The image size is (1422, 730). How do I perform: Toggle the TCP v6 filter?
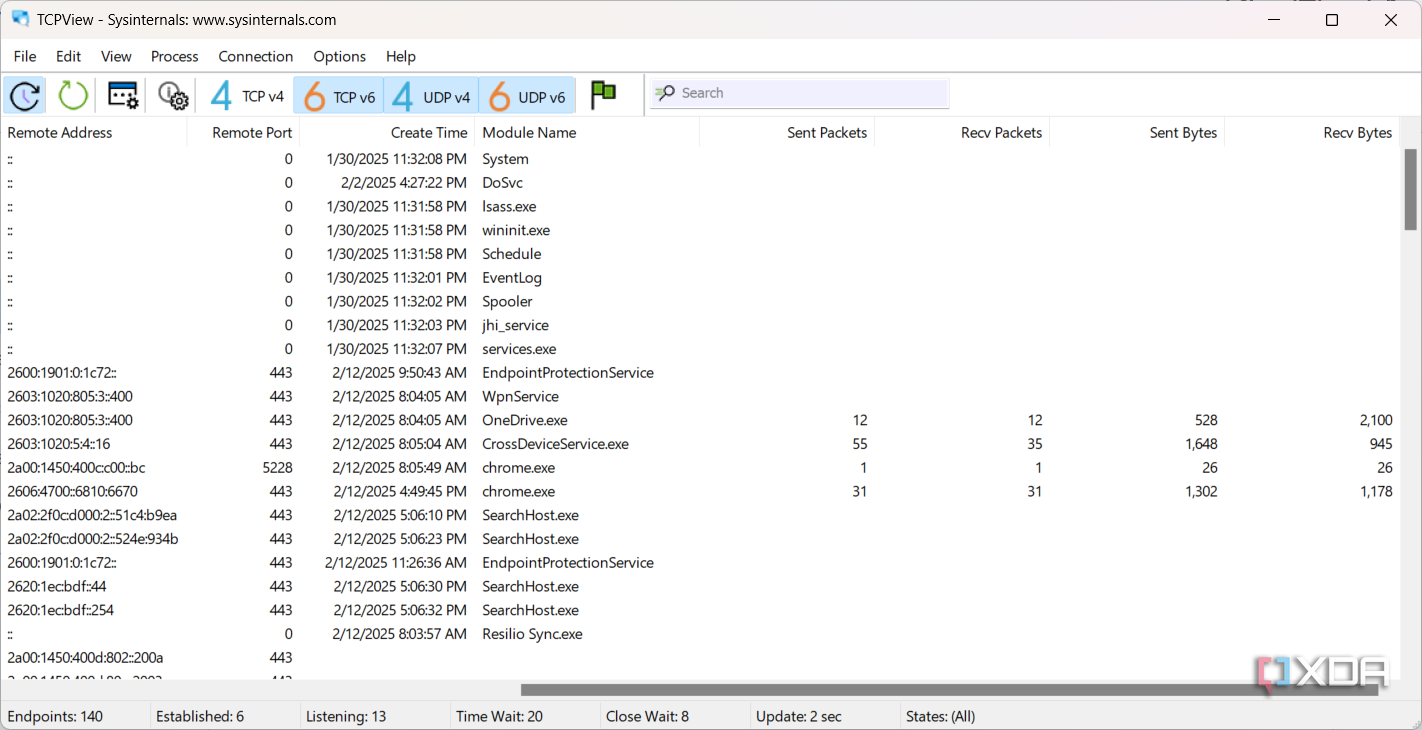tap(339, 96)
